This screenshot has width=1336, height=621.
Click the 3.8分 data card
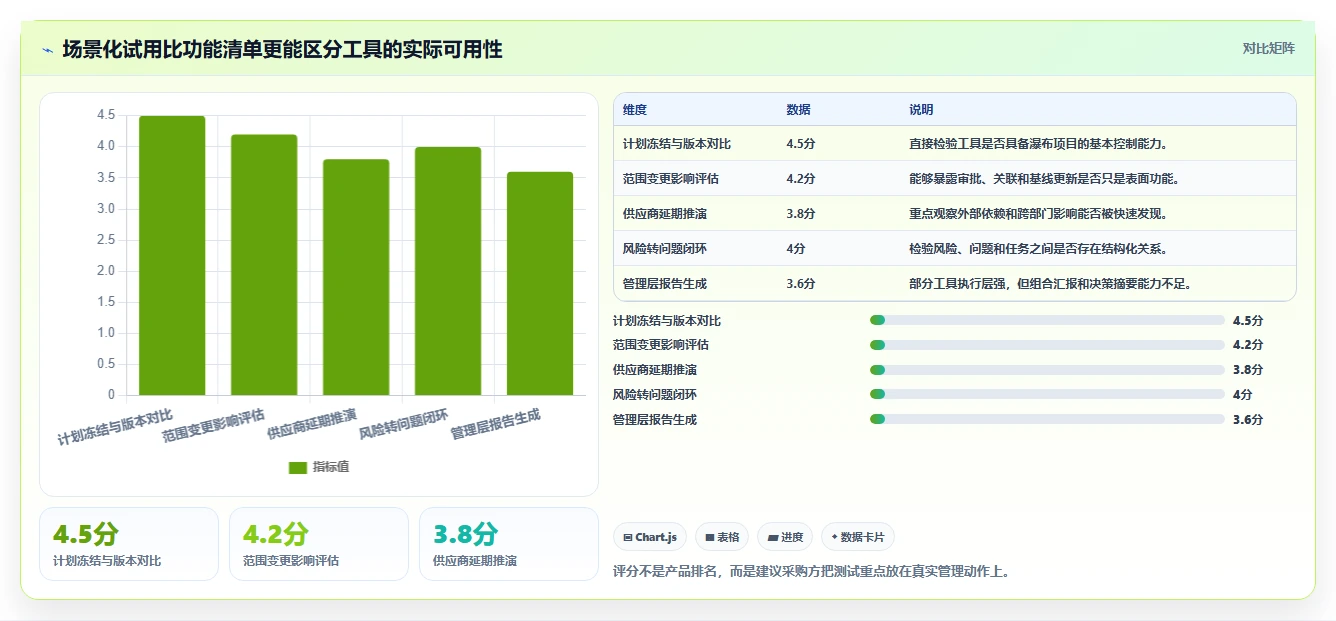[x=509, y=544]
